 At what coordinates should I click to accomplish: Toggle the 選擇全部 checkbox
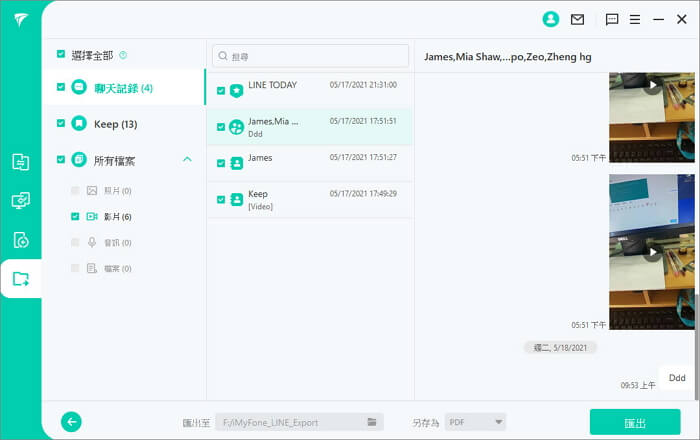pos(61,55)
